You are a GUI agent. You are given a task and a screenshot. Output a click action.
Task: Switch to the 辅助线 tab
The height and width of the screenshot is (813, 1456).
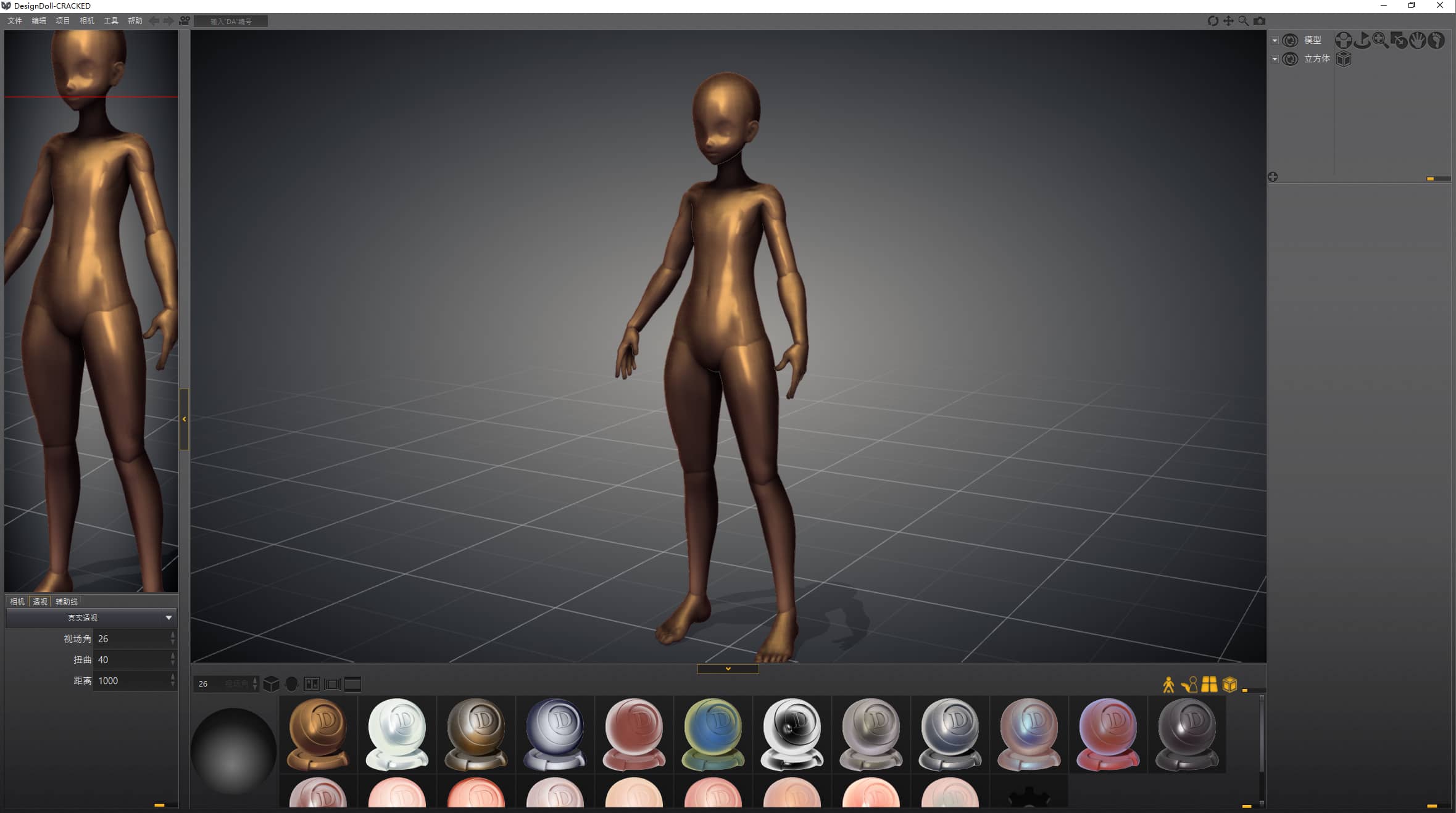click(x=67, y=601)
